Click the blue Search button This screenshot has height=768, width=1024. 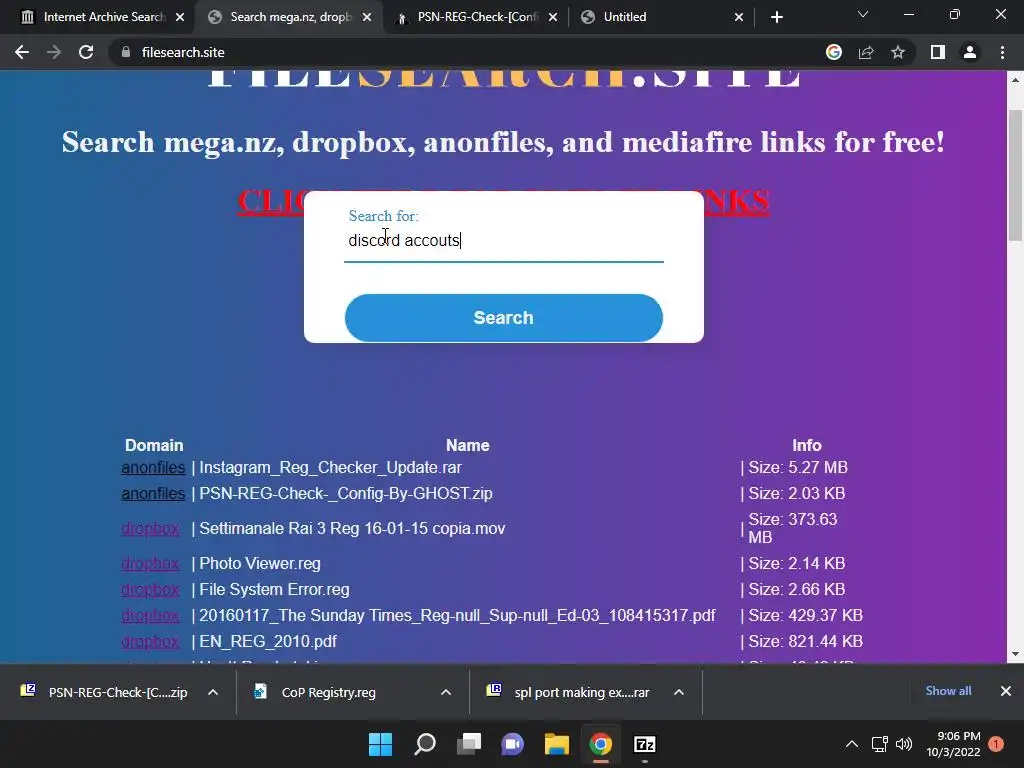click(504, 317)
